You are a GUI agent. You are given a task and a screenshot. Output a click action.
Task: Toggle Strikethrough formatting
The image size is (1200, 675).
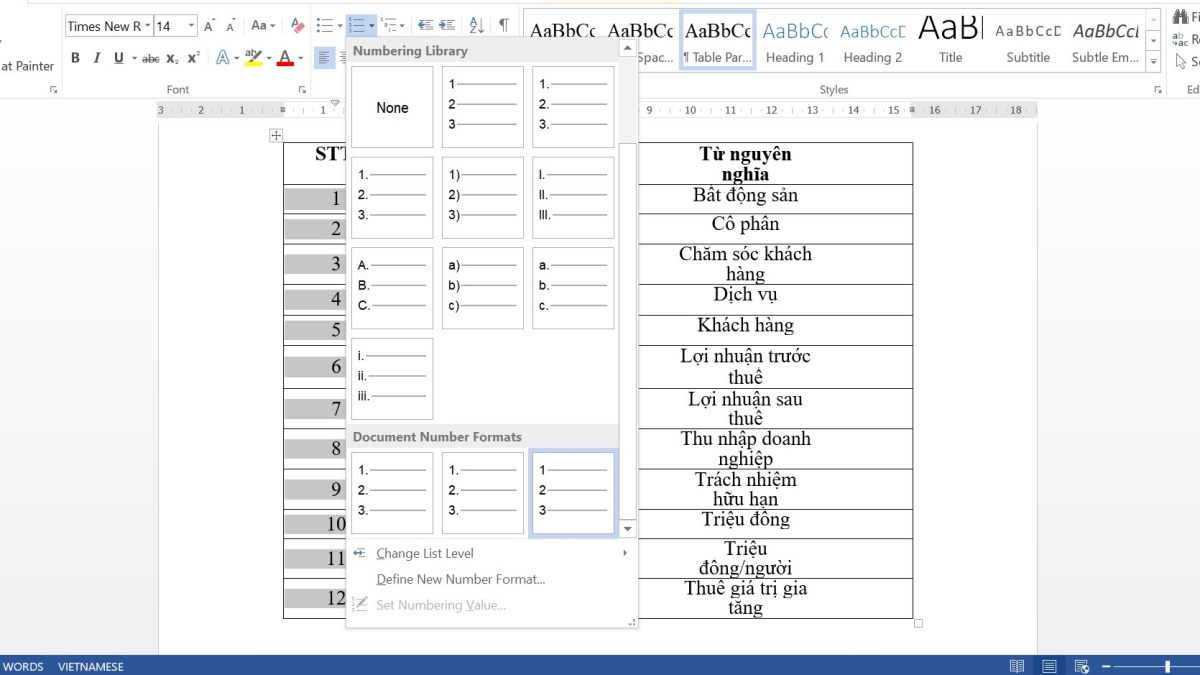click(150, 58)
